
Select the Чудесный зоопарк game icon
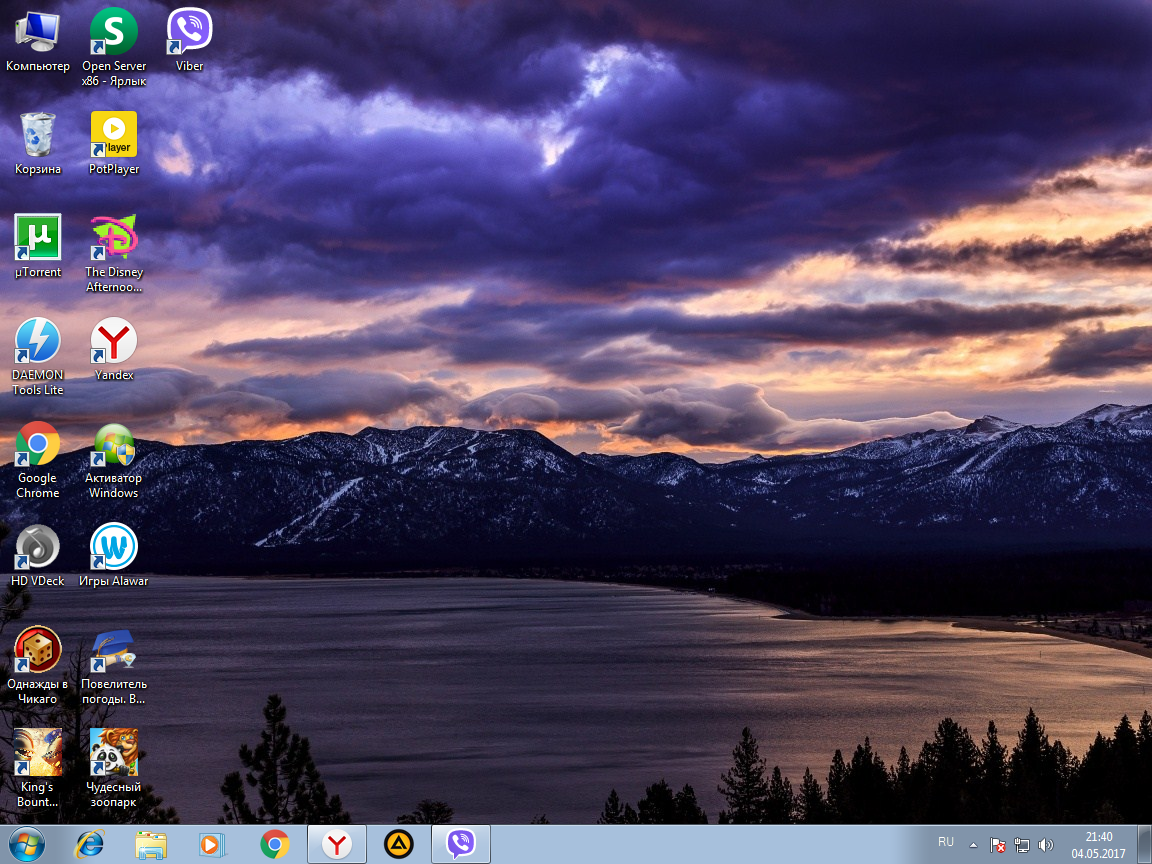114,753
